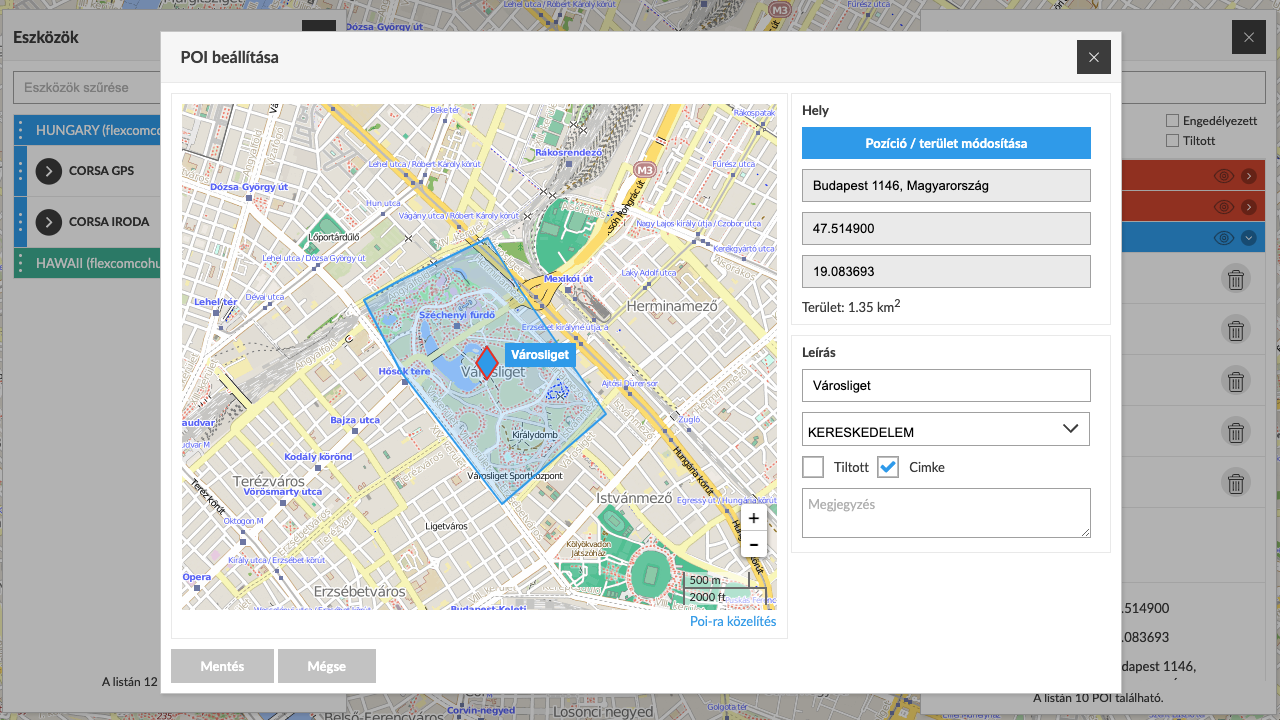Close the right-side POI list panel

click(1249, 38)
